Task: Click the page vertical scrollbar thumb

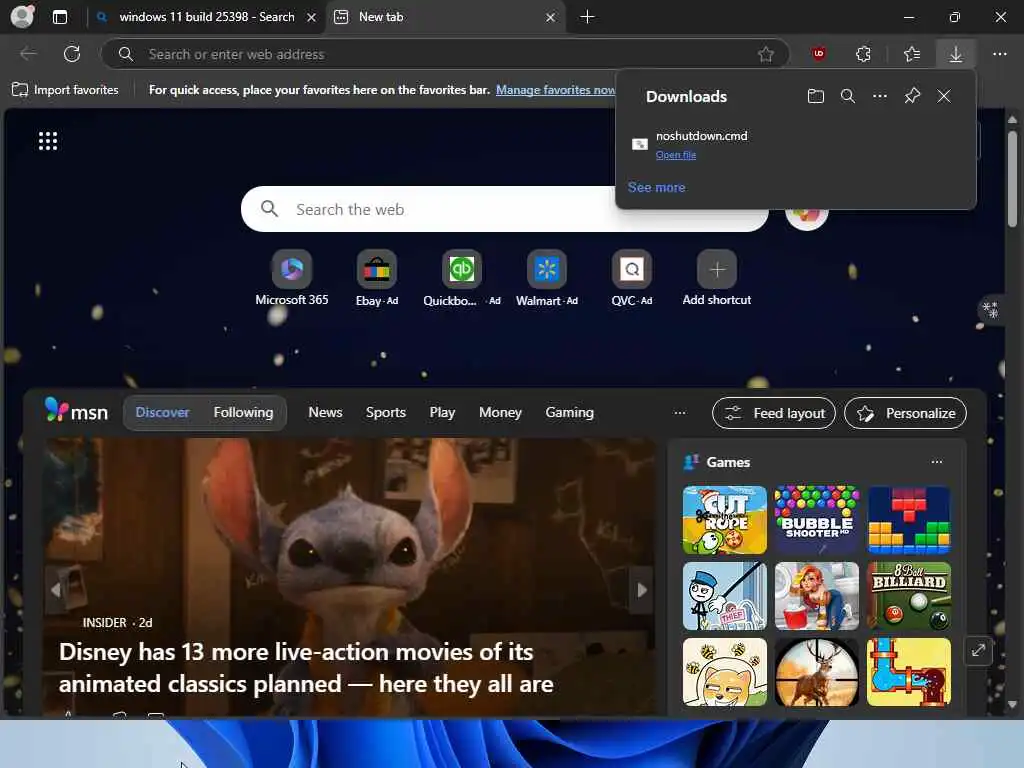Action: (x=1012, y=179)
